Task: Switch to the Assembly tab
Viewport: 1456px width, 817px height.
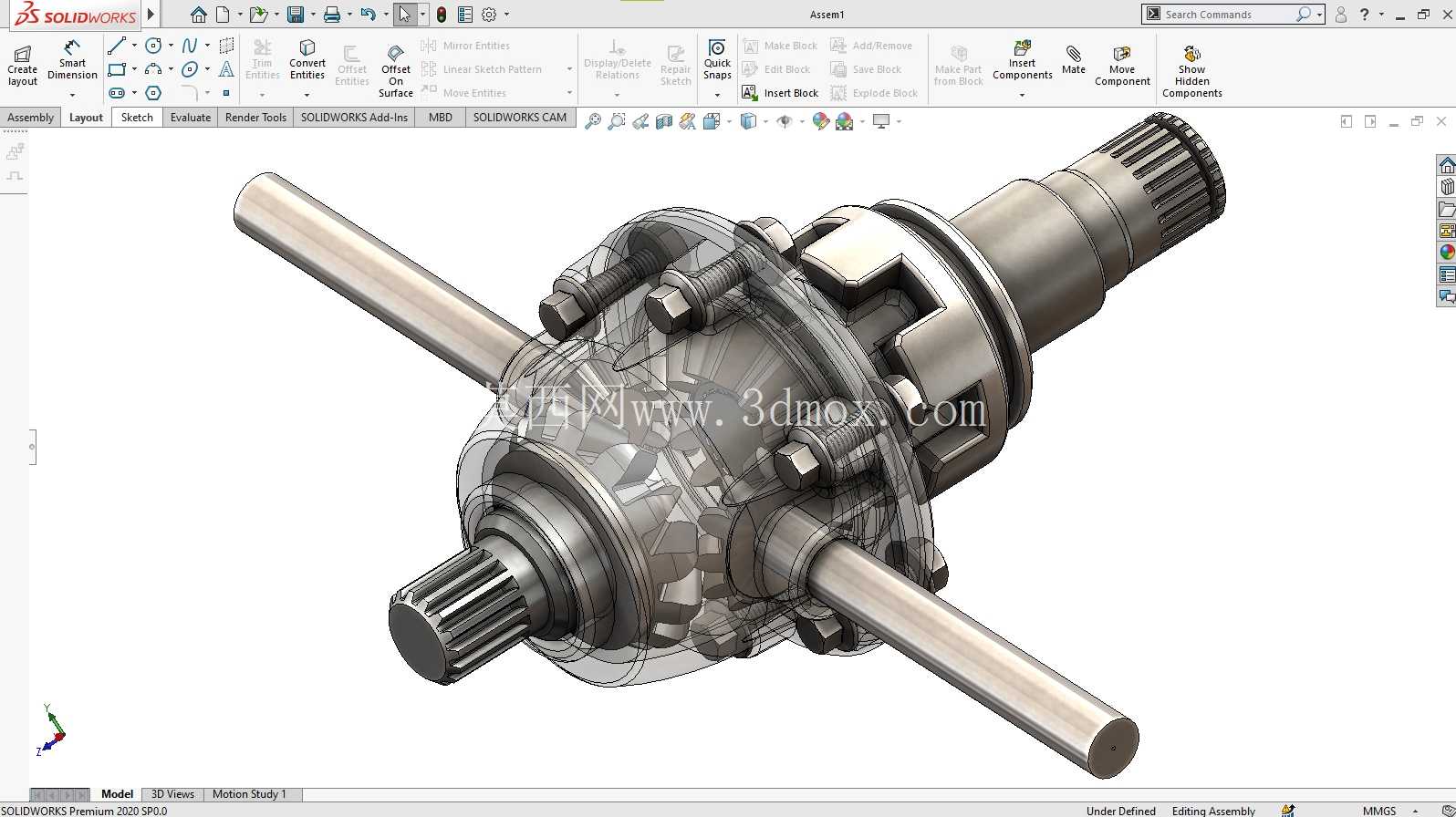Action: tap(31, 118)
